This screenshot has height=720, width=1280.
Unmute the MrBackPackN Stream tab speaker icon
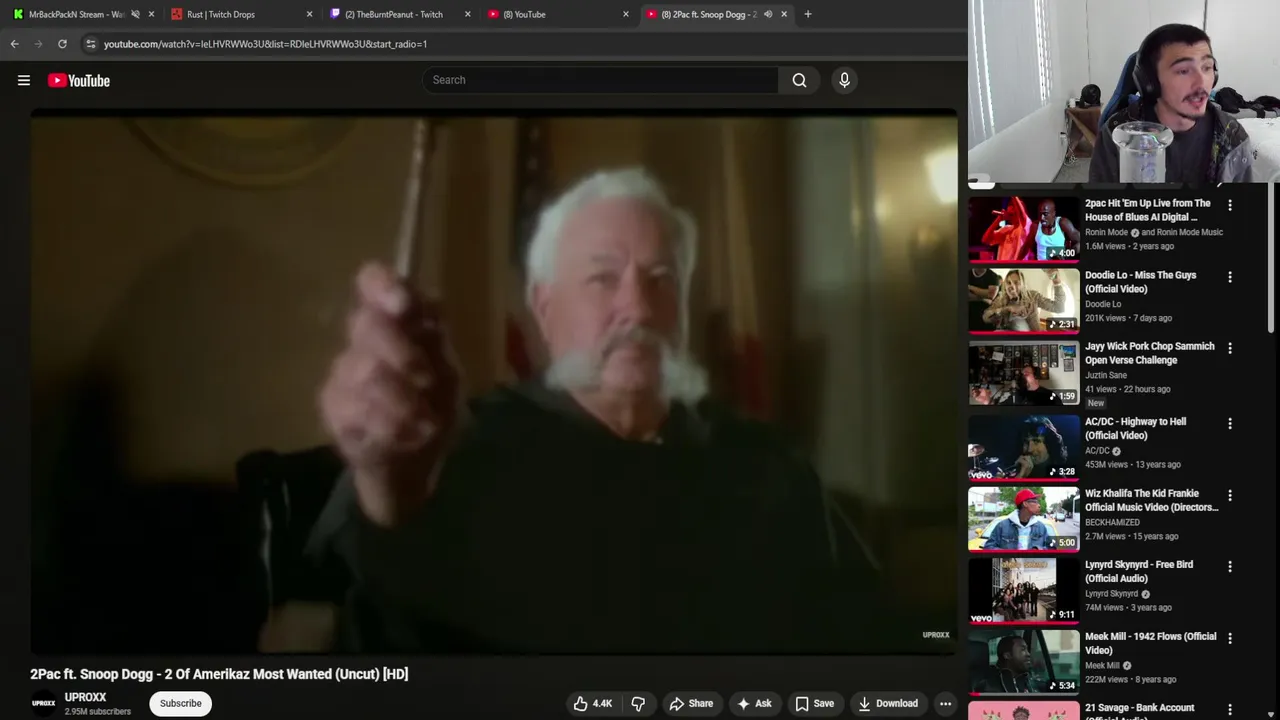pyautogui.click(x=135, y=14)
